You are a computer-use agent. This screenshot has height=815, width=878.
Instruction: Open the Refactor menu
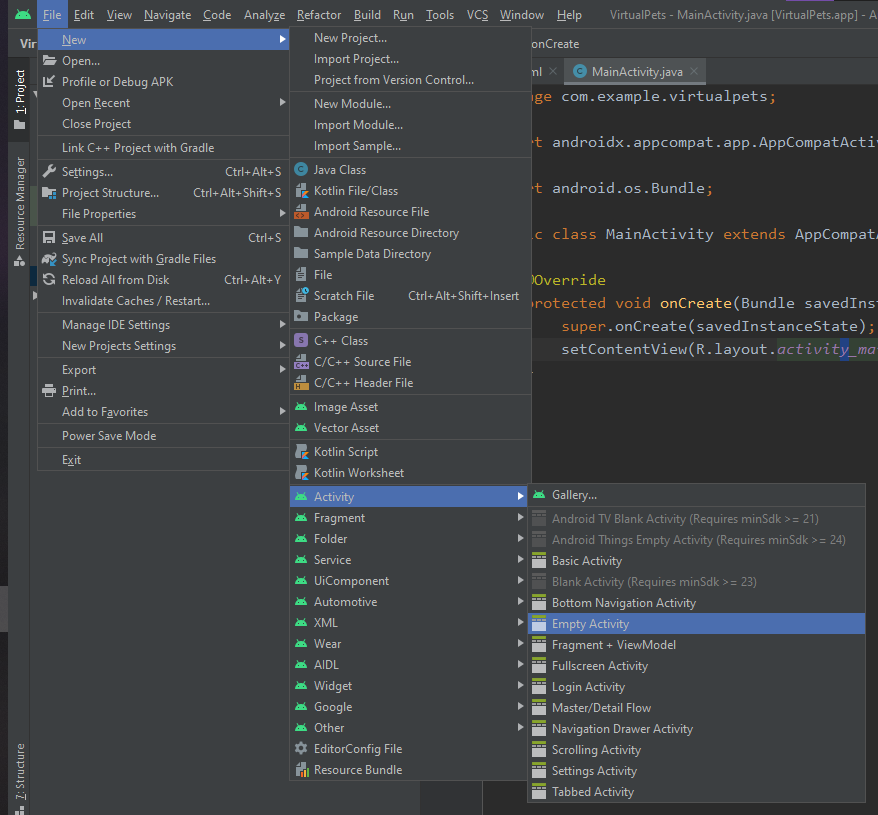[x=318, y=15]
